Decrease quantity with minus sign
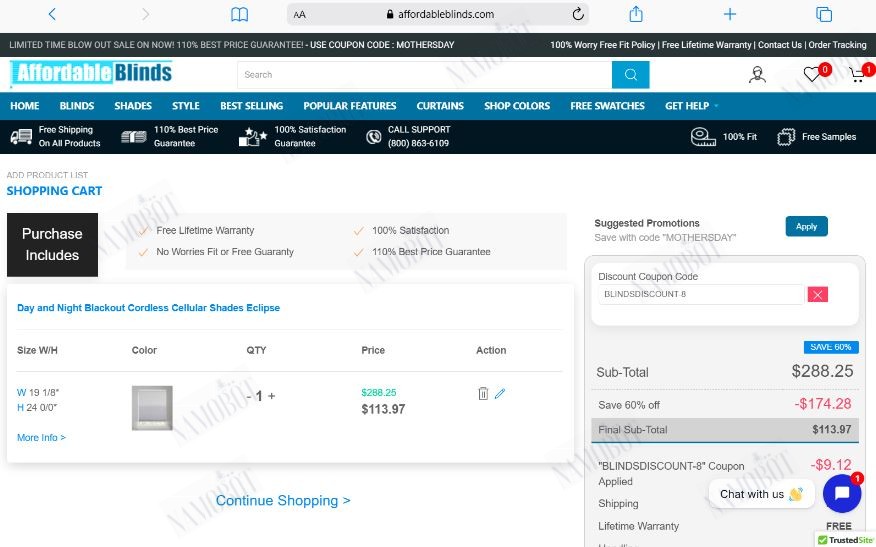Viewport: 876px width, 547px height. tap(249, 396)
